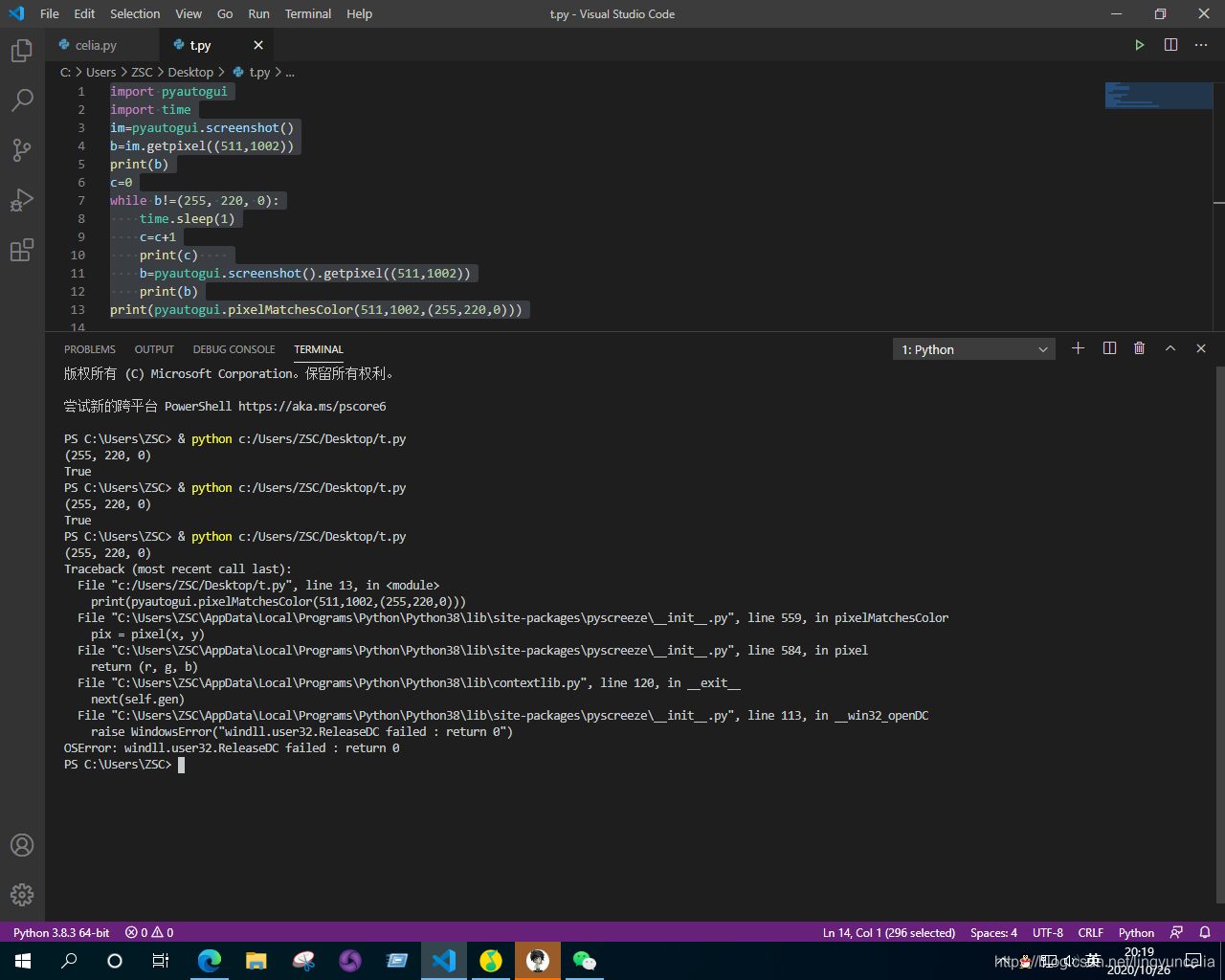Open the File menu
This screenshot has height=980, width=1225.
pyautogui.click(x=50, y=13)
